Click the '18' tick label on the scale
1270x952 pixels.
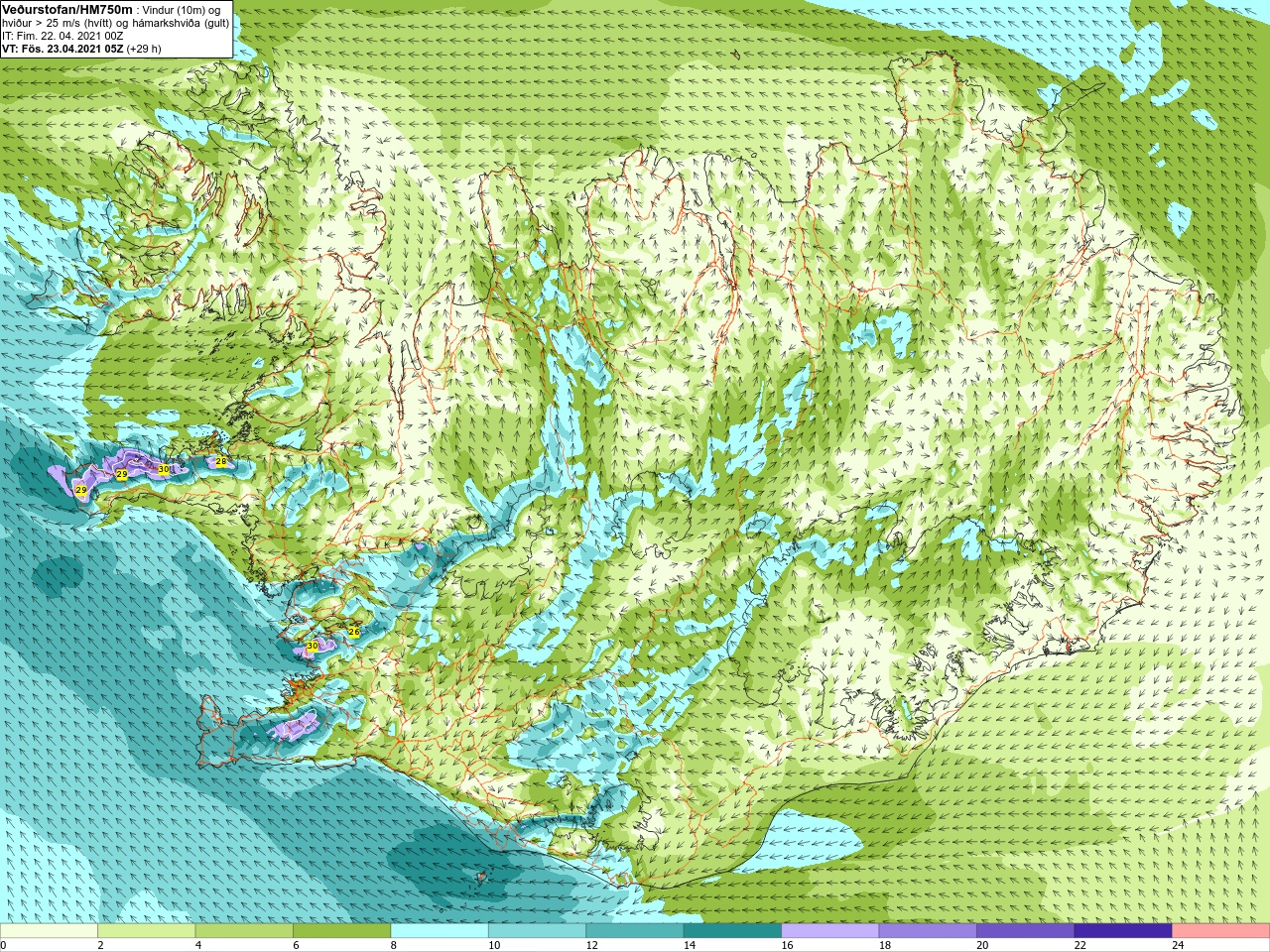point(885,946)
